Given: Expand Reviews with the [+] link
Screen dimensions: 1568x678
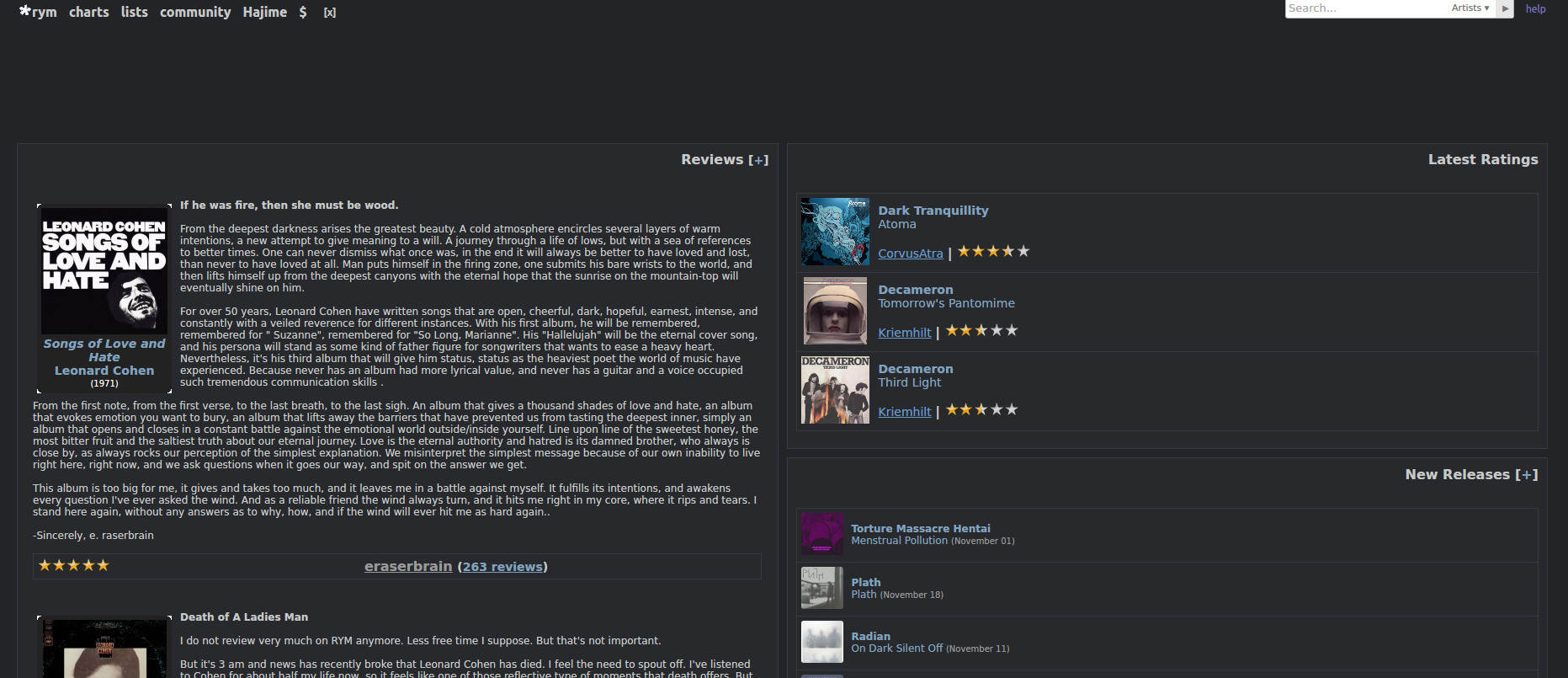Looking at the screenshot, I should click(x=758, y=160).
